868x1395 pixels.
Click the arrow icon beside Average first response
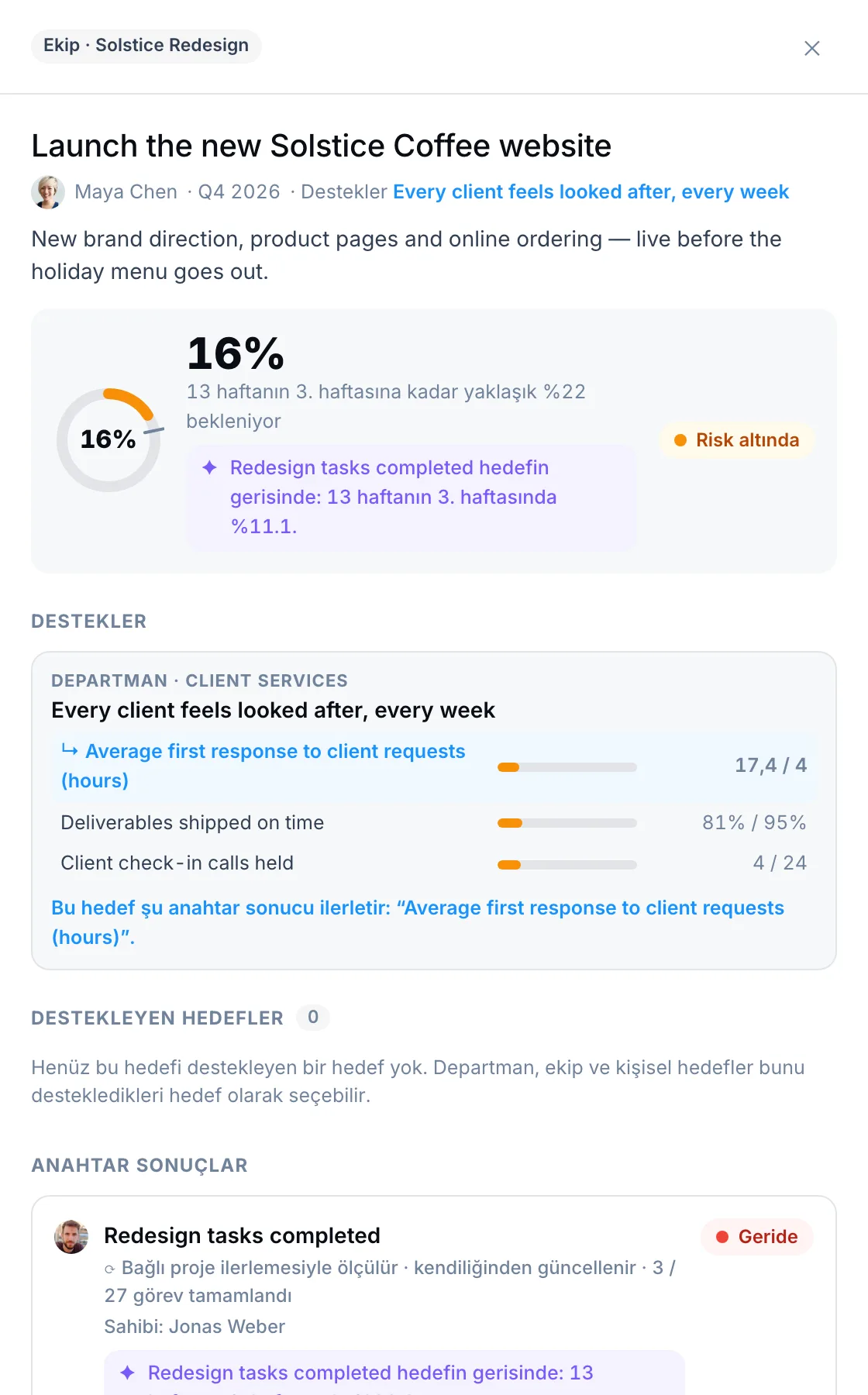pos(70,750)
